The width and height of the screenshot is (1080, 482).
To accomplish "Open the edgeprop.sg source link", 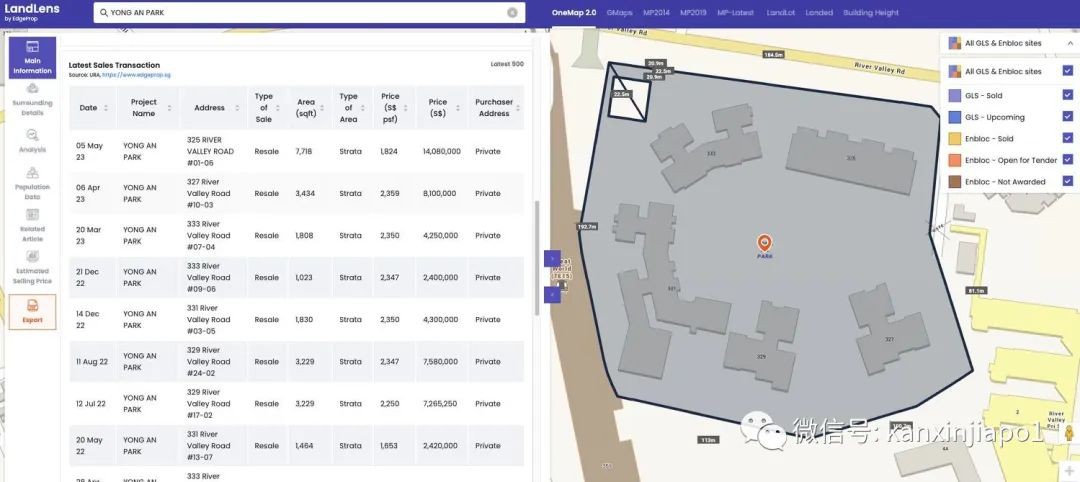I will coord(136,74).
